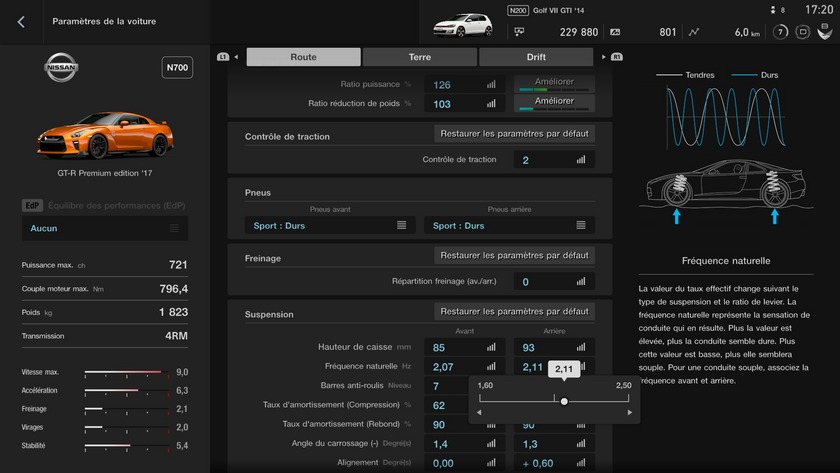This screenshot has height=473, width=840.
Task: Click the Poids value 1 823
Action: tap(174, 312)
